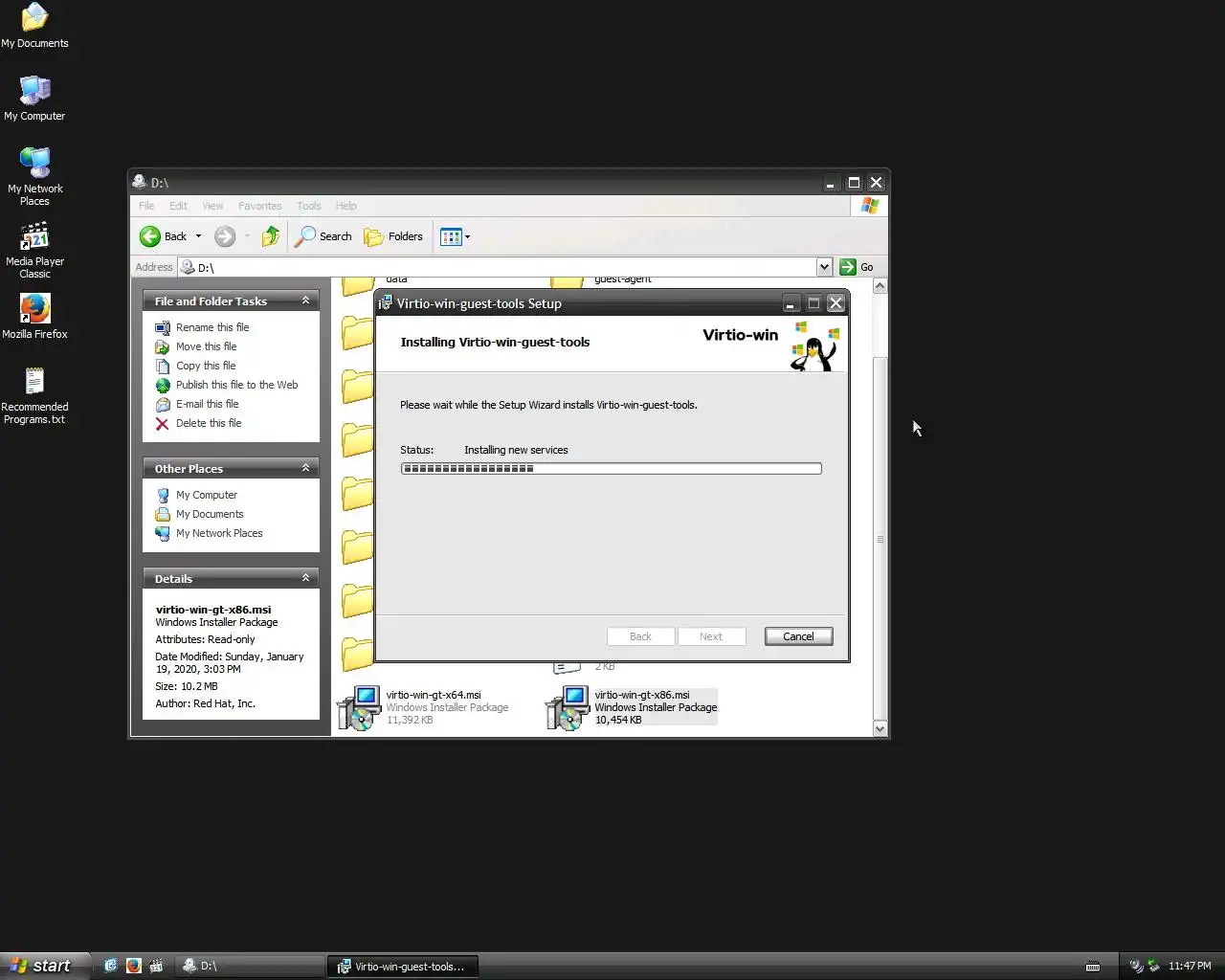Open Back history dropdown arrow
Image resolution: width=1225 pixels, height=980 pixels.
(x=198, y=236)
